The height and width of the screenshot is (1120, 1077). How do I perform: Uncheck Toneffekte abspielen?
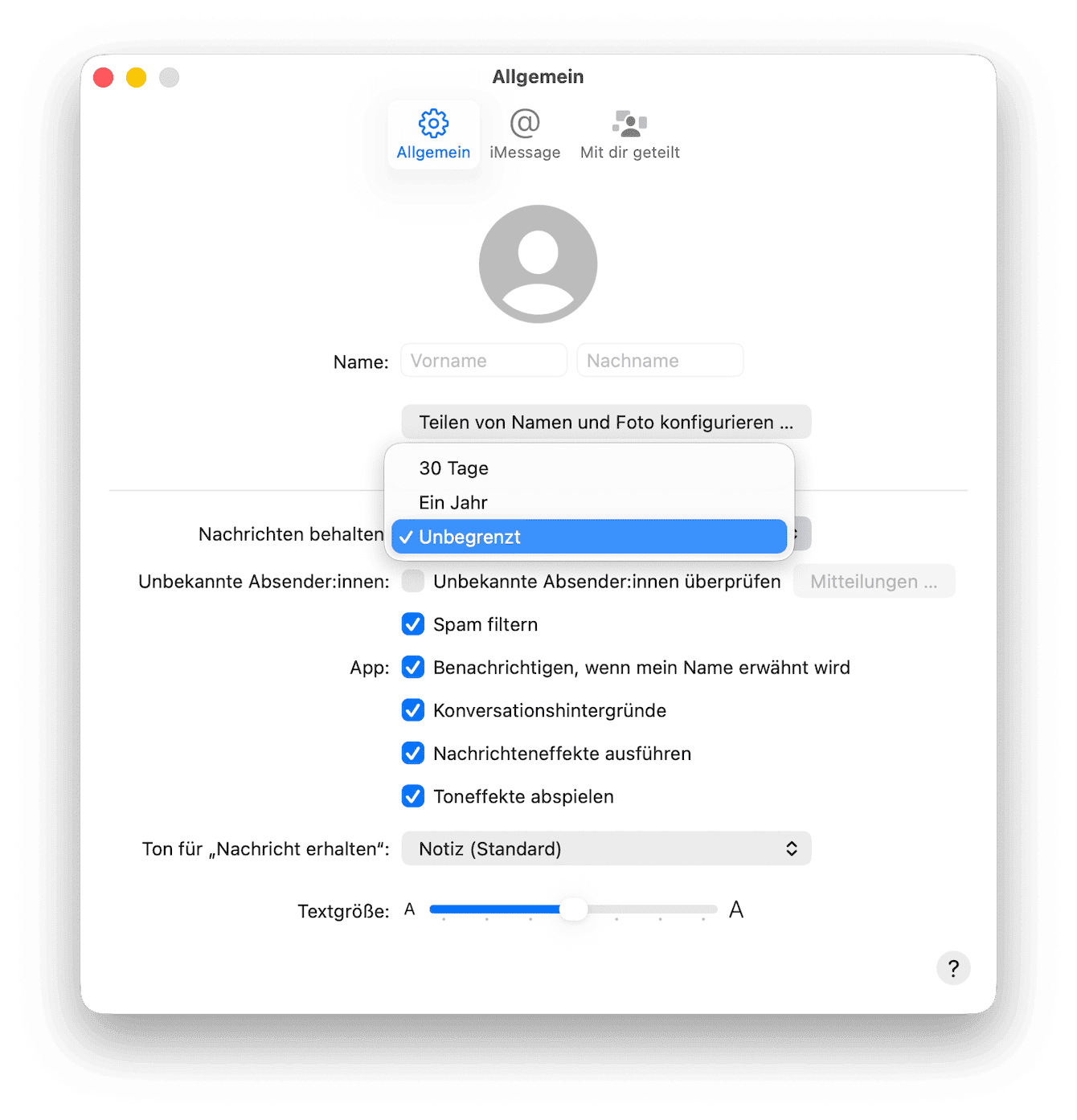pyautogui.click(x=413, y=796)
